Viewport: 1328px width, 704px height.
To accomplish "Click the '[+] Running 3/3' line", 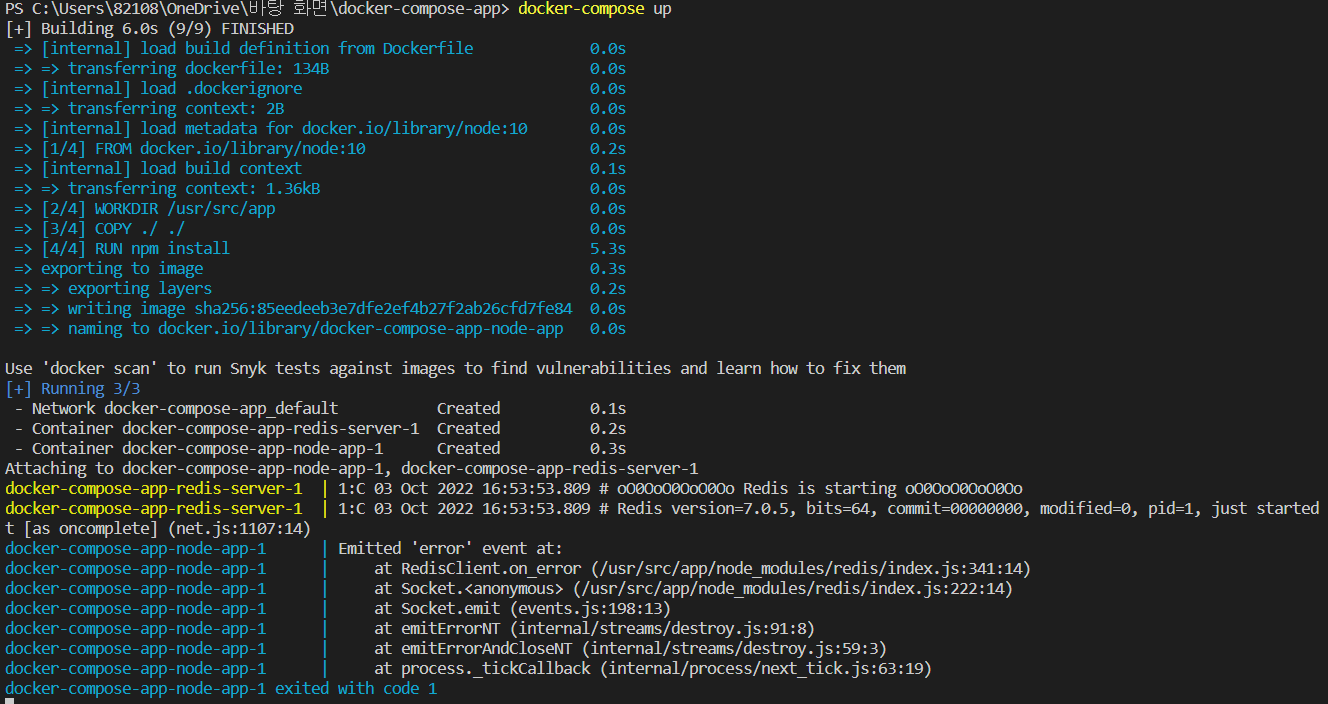I will coord(73,389).
